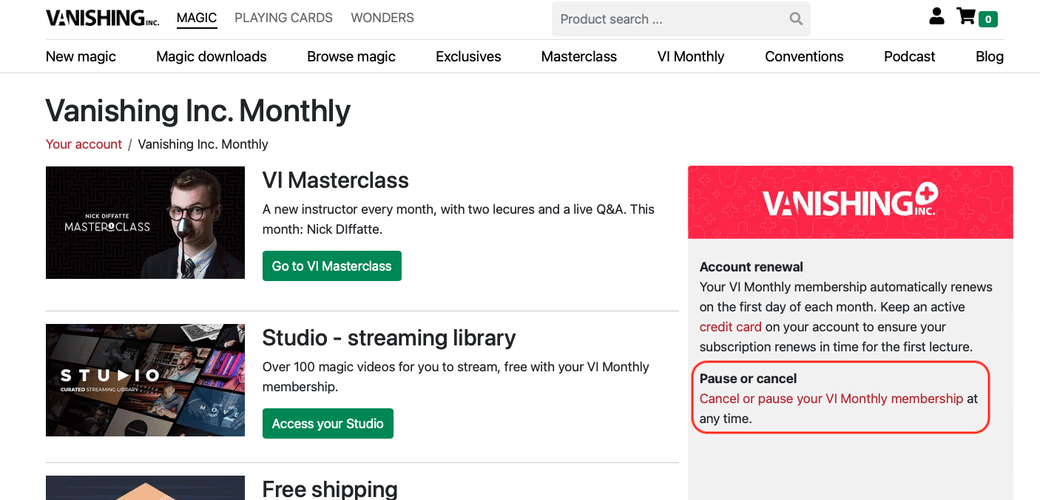The image size is (1040, 500).
Task: Open the Wonders tab
Action: tap(382, 18)
